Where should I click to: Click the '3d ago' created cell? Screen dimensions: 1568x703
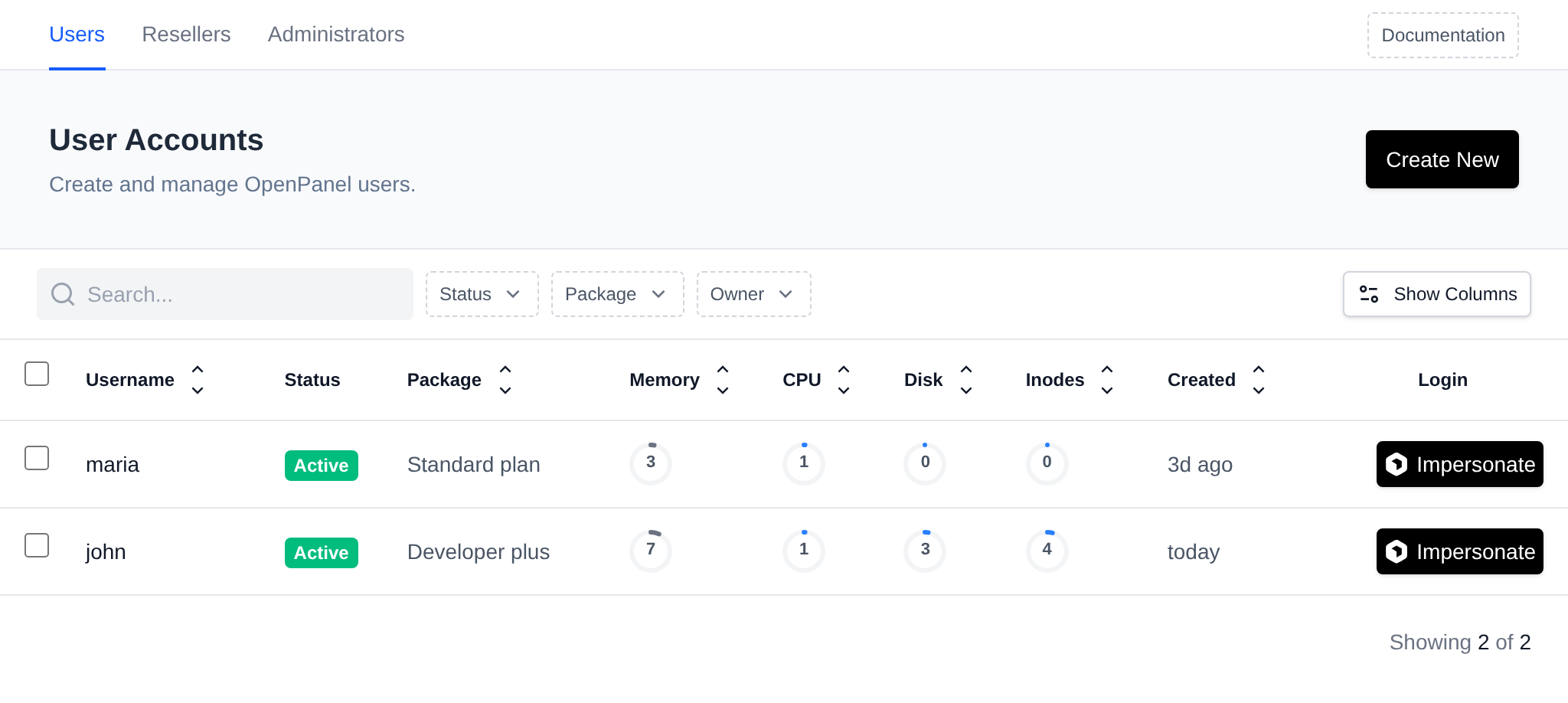tap(1200, 465)
